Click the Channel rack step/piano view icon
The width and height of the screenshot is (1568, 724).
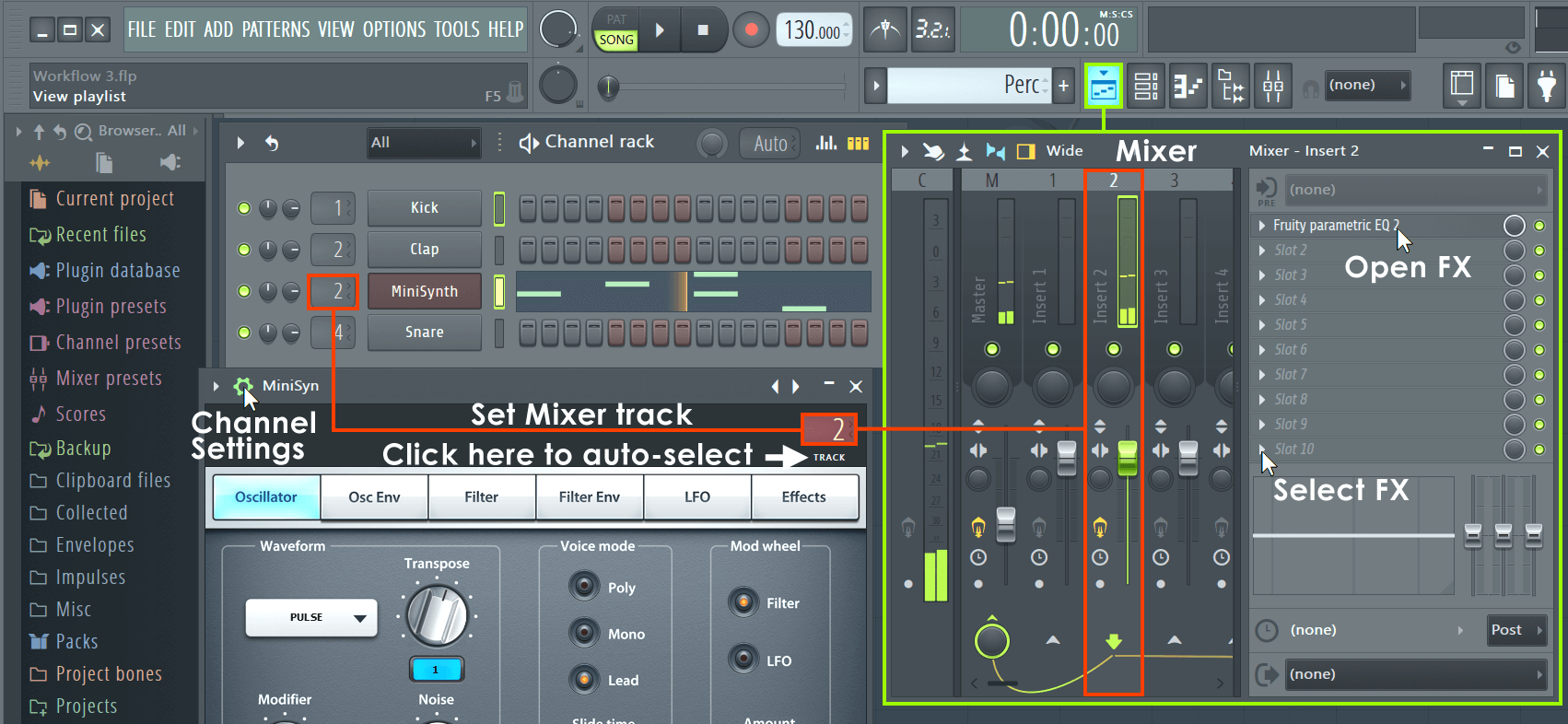pos(859,143)
